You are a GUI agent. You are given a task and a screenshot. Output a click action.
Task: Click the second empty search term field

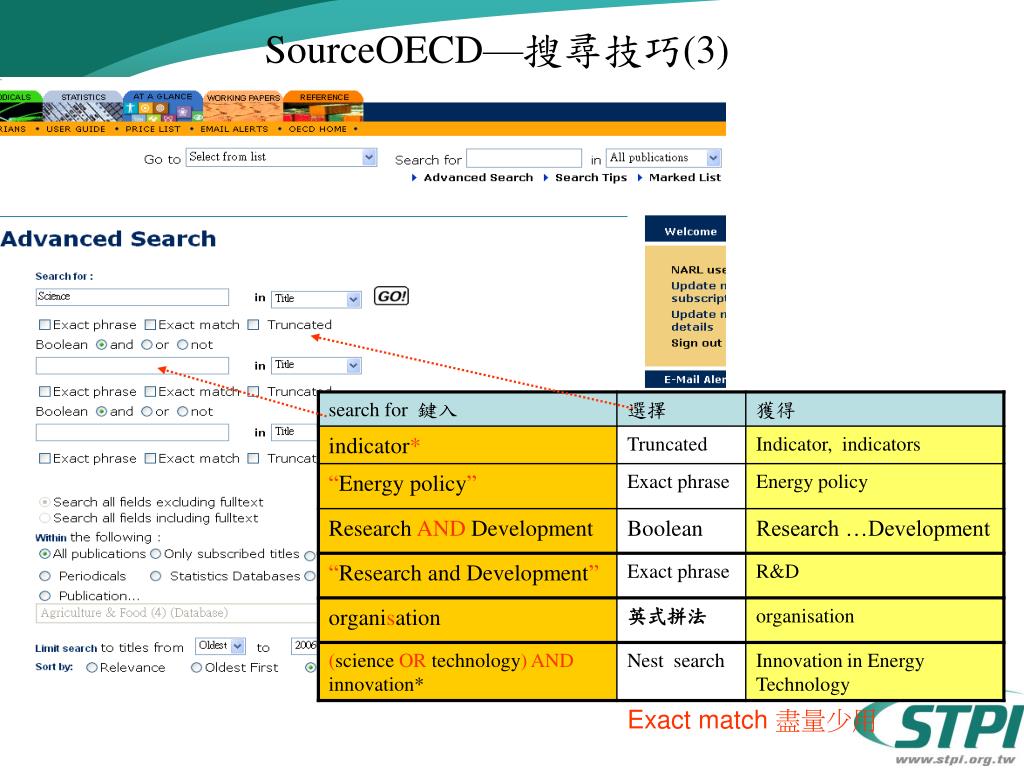(132, 366)
